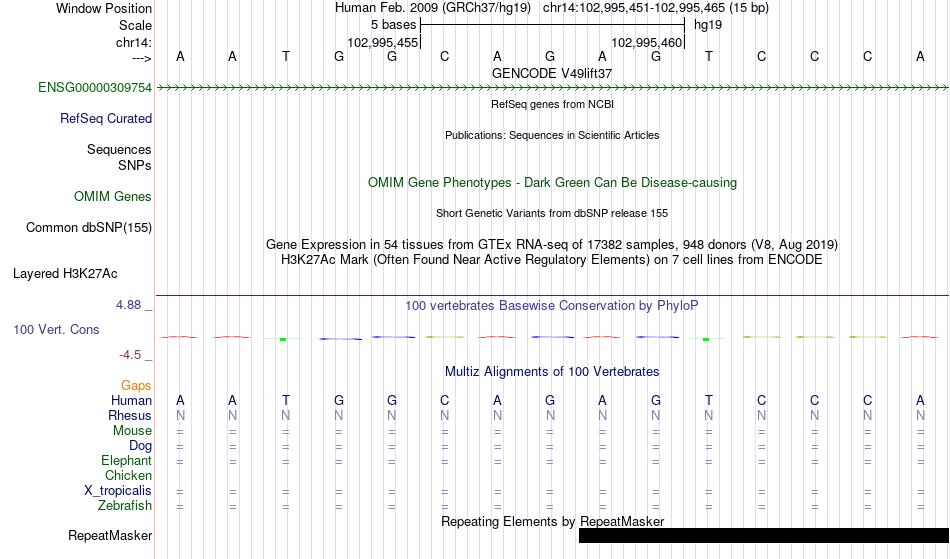Image resolution: width=950 pixels, height=559 pixels.
Task: Click the ENSG00000309754 gene track label
Action: click(x=95, y=88)
